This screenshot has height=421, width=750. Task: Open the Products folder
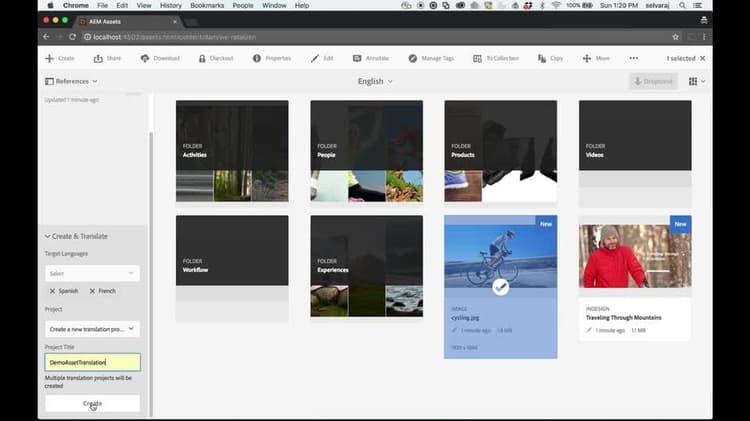click(x=500, y=151)
